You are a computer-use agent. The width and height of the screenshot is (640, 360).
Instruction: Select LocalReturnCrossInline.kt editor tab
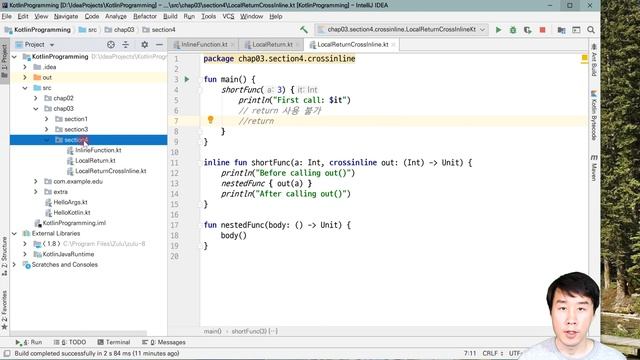pos(352,44)
